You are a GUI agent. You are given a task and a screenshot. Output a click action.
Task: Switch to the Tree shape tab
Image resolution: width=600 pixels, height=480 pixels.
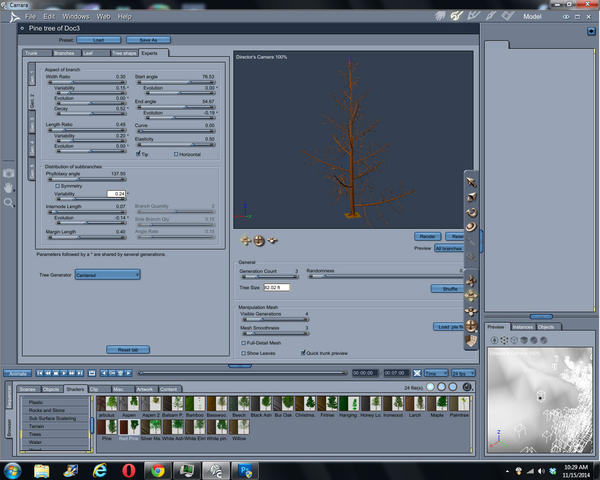124,51
